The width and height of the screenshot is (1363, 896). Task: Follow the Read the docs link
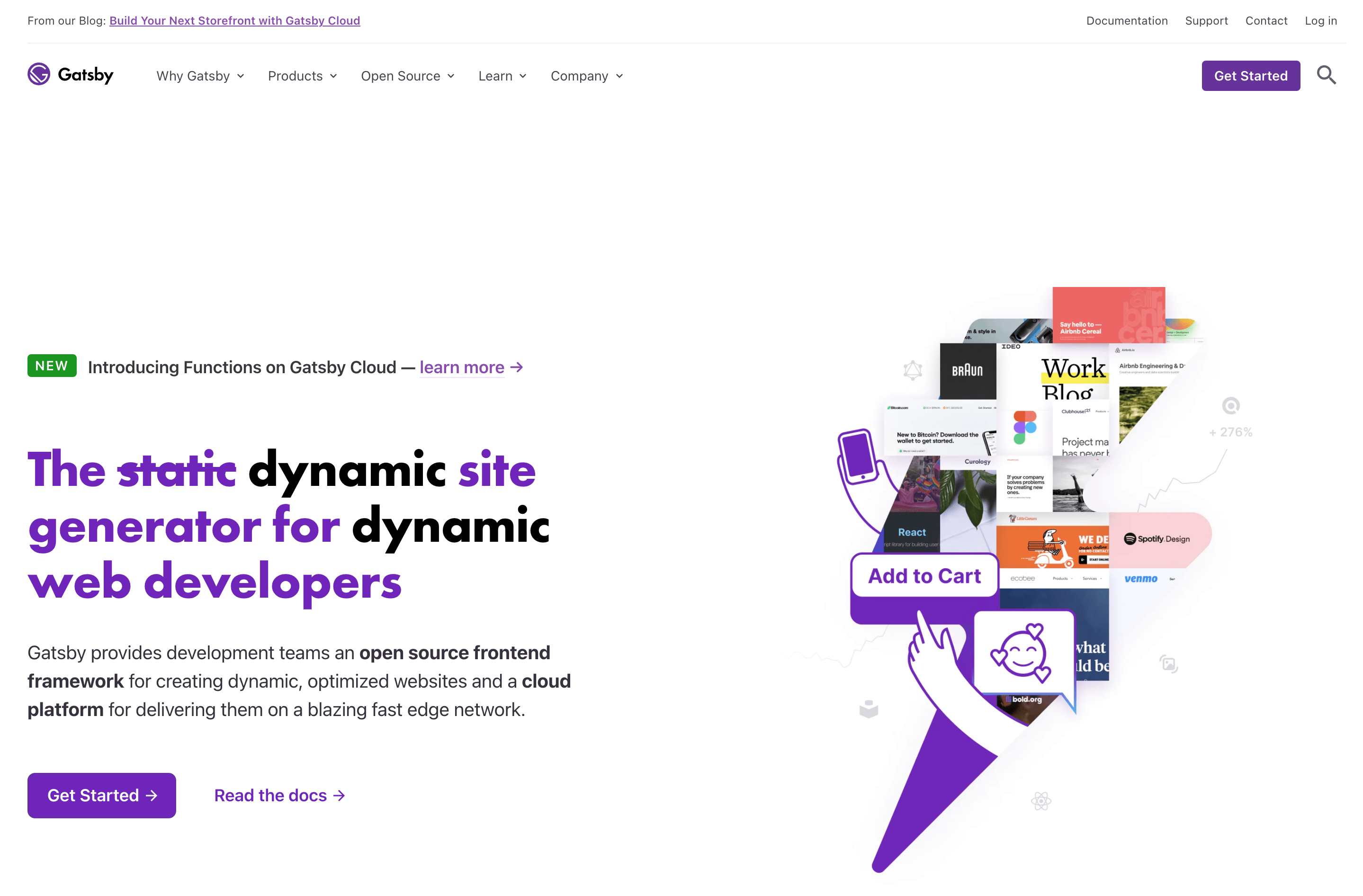(279, 795)
